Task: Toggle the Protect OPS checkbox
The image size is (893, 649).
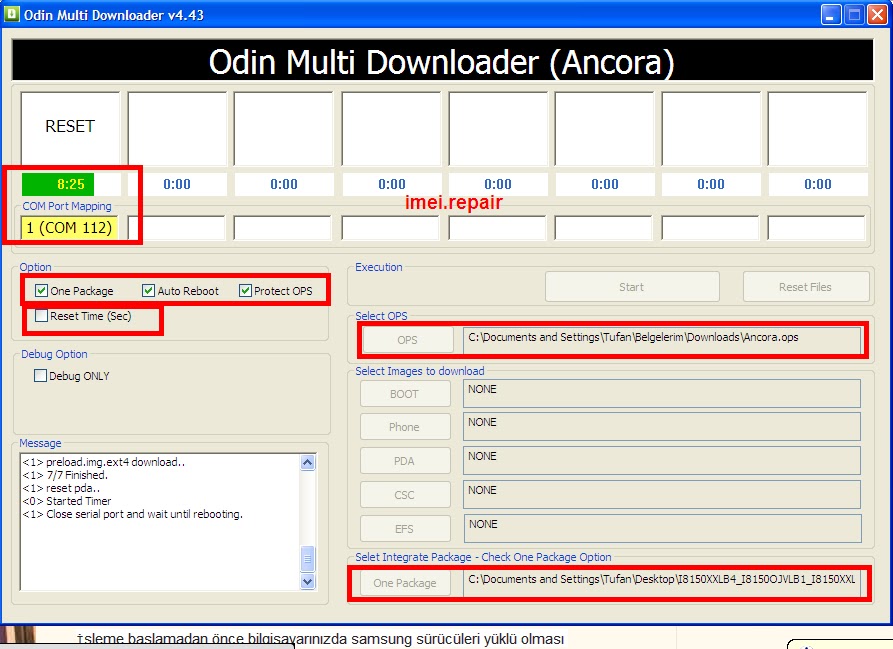Action: coord(245,291)
